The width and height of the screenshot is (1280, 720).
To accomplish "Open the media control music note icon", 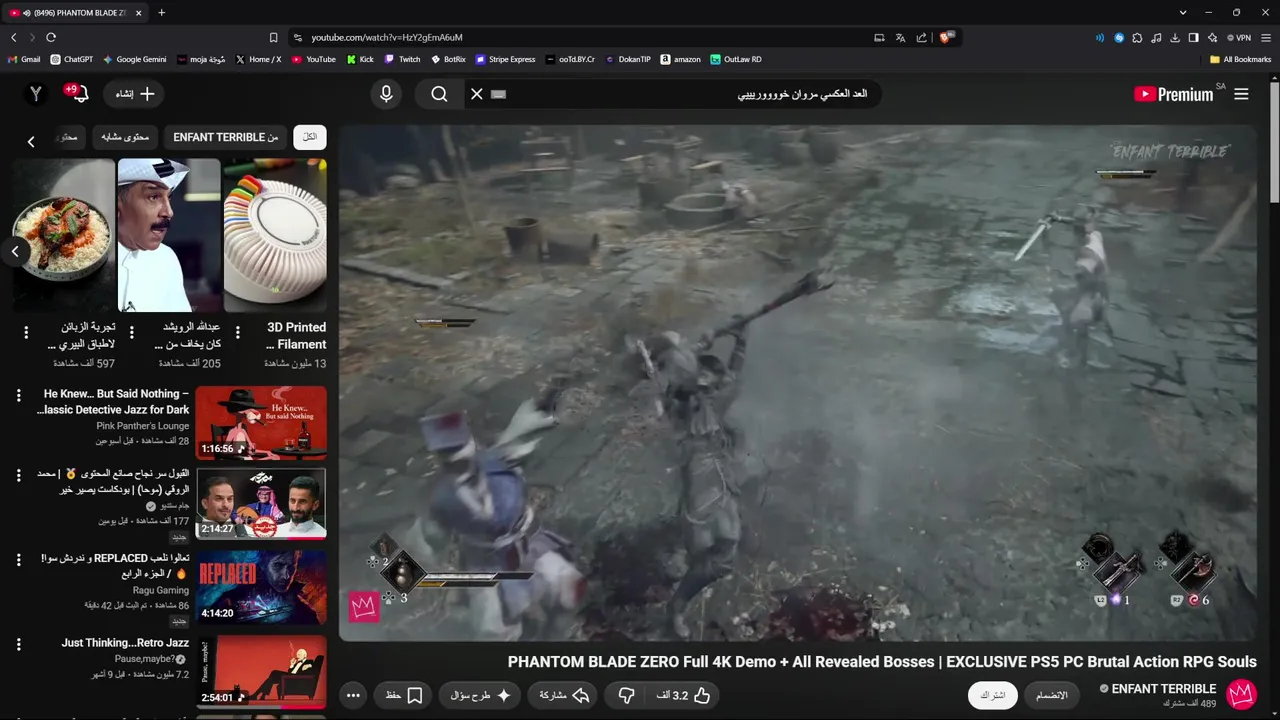I will [x=1156, y=38].
